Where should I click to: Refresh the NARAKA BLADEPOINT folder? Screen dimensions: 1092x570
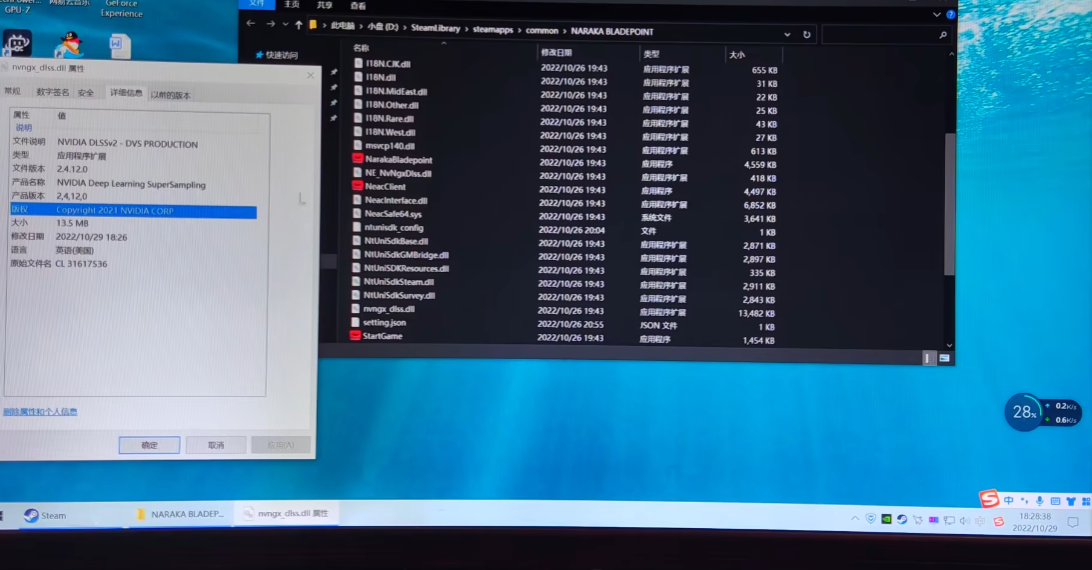pos(806,34)
